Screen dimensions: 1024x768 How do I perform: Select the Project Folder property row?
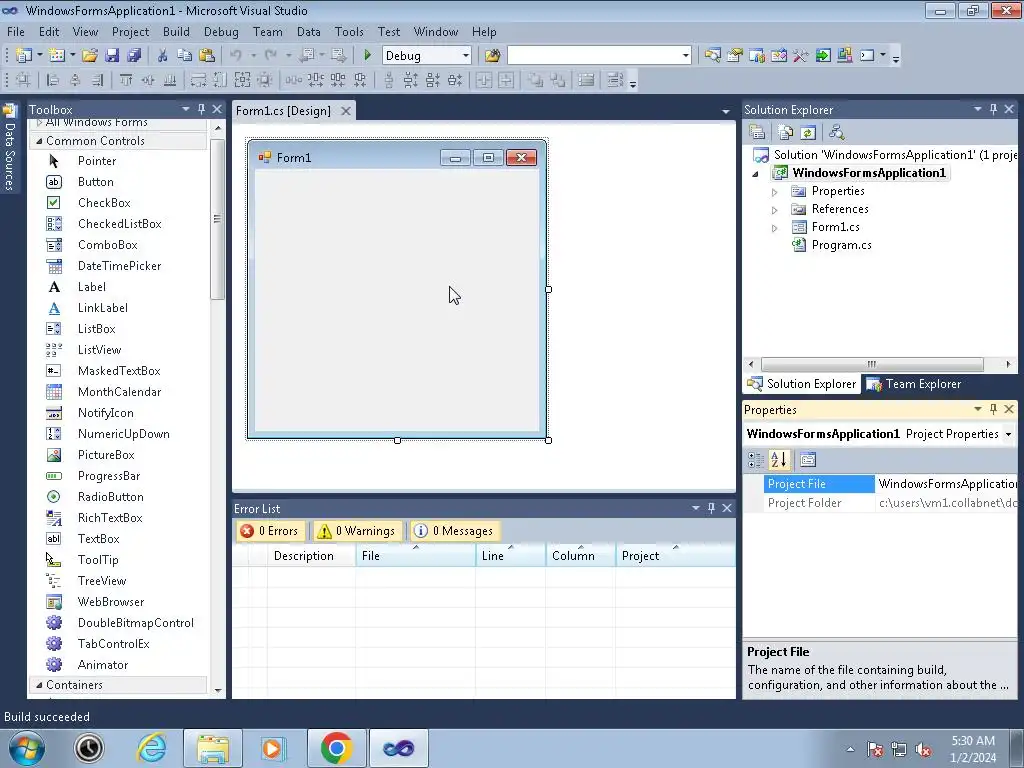point(880,503)
